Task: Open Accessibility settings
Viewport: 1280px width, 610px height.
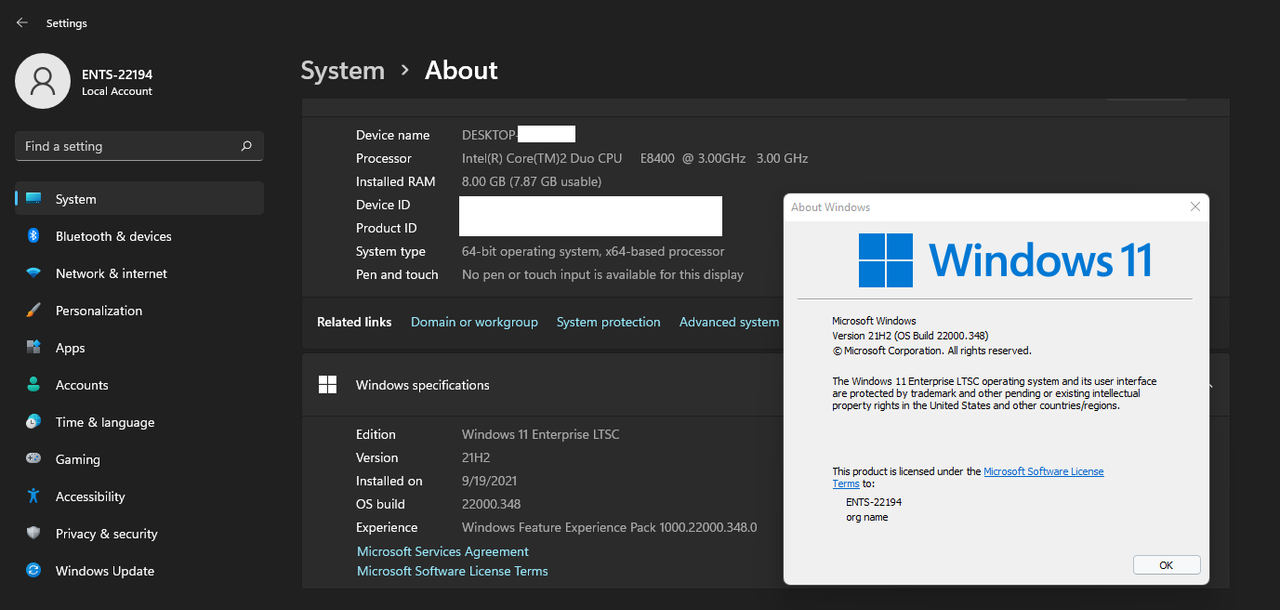Action: pyautogui.click(x=139, y=496)
